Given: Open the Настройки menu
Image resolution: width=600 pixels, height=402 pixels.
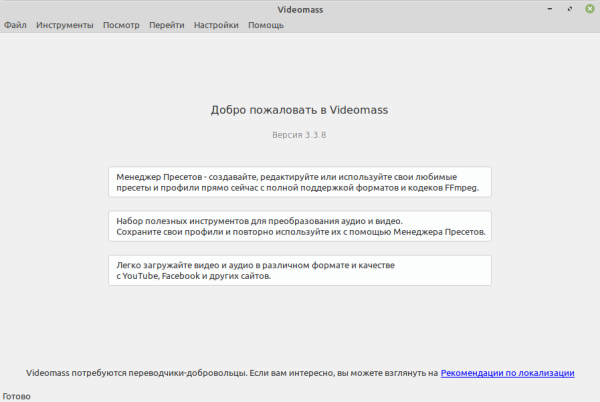Looking at the screenshot, I should tap(215, 25).
